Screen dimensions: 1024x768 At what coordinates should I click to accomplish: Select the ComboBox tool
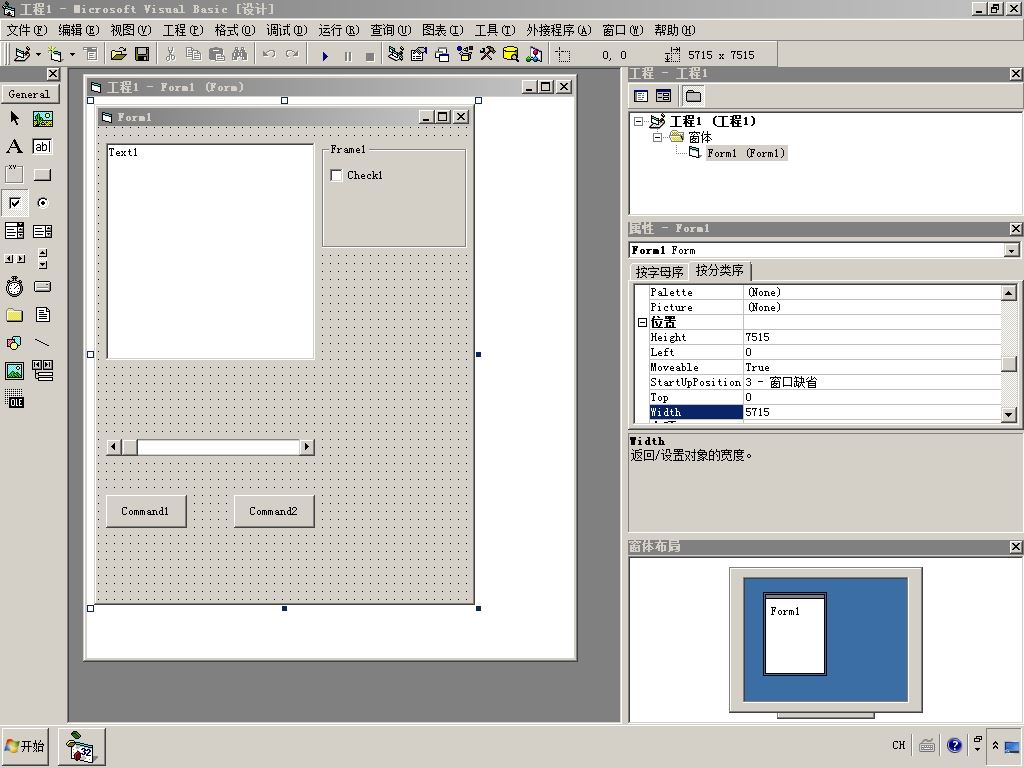click(x=14, y=231)
